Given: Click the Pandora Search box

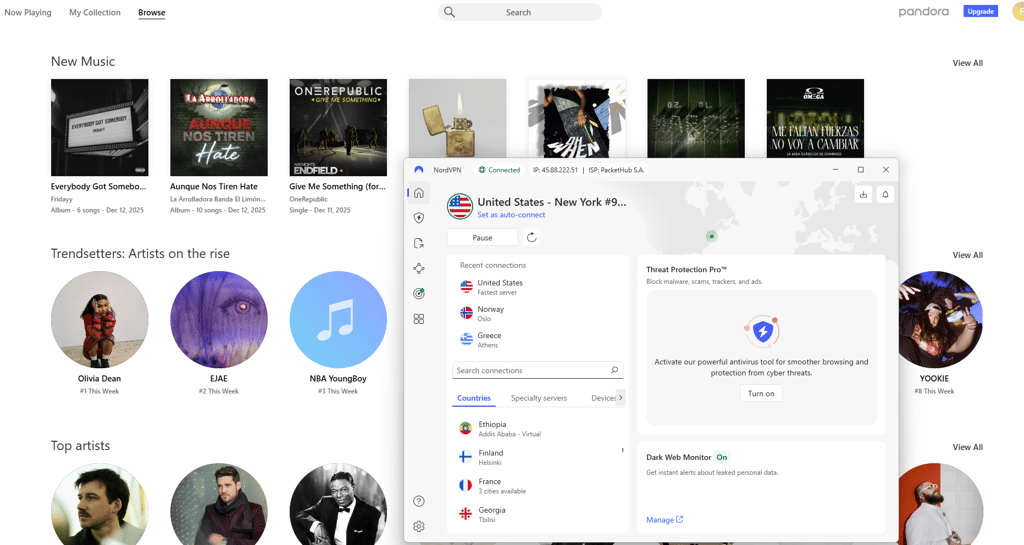Looking at the screenshot, I should (x=519, y=12).
